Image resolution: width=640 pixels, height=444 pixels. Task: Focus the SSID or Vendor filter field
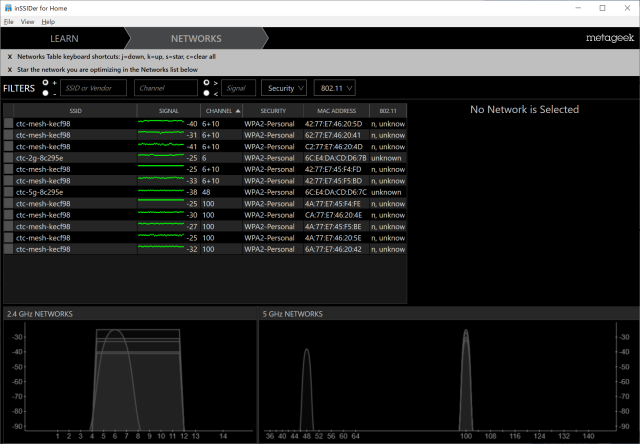93,88
